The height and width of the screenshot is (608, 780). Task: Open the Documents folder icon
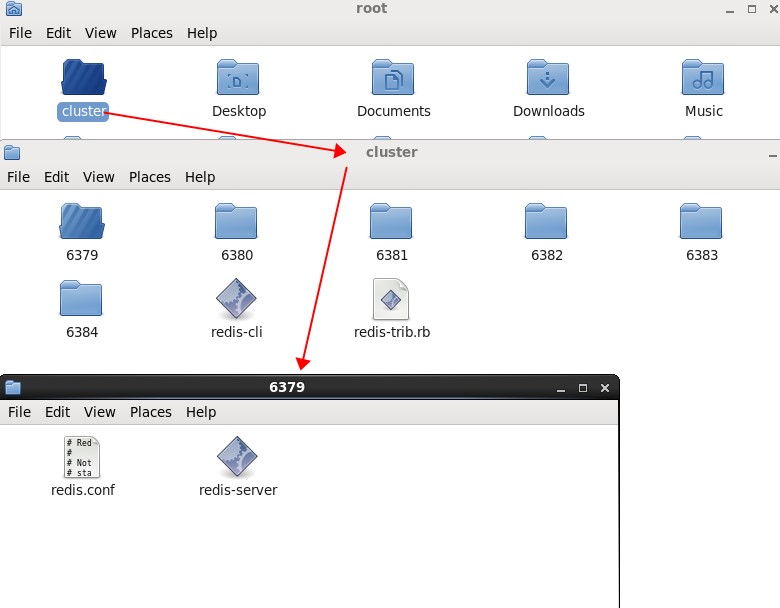393,77
